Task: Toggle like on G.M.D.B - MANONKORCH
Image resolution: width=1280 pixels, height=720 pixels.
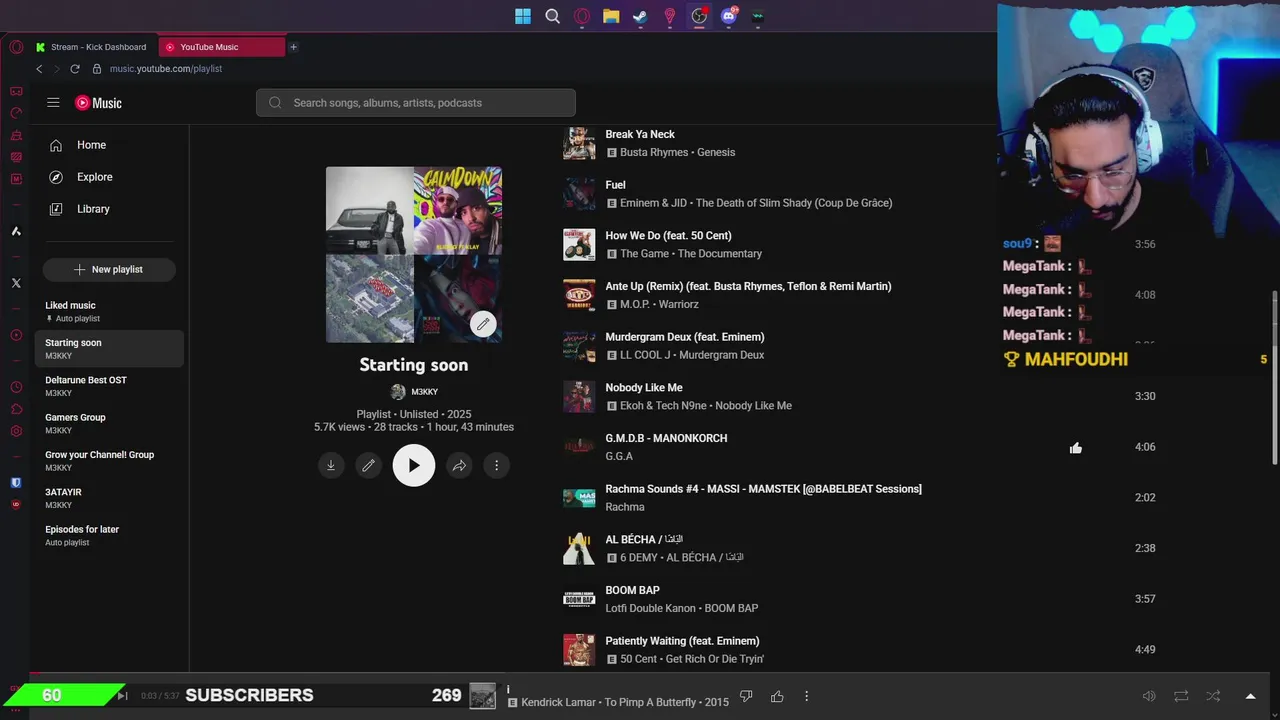Action: [x=1076, y=448]
